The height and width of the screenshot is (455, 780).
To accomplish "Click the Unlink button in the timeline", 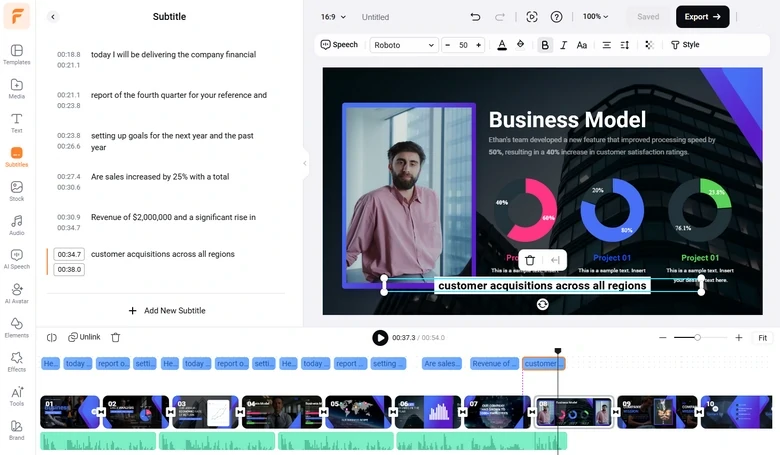I will point(84,337).
